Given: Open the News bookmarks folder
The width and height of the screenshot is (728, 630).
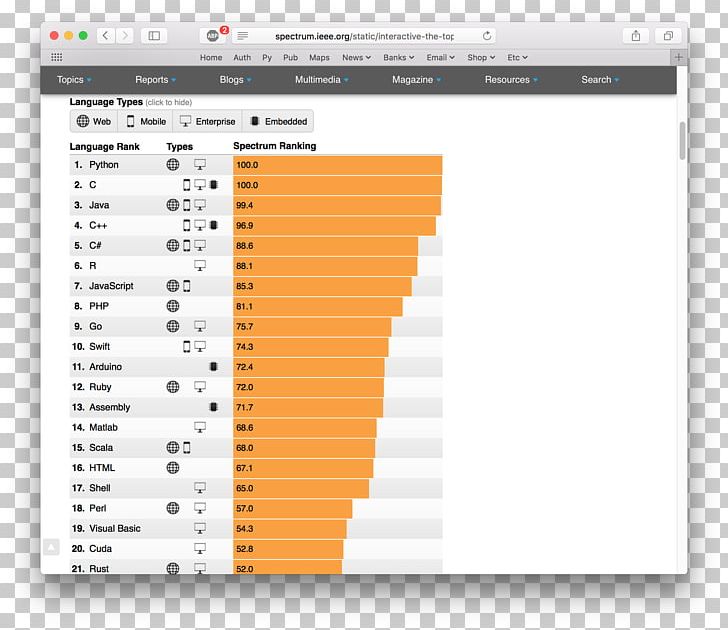Looking at the screenshot, I should click(x=356, y=58).
